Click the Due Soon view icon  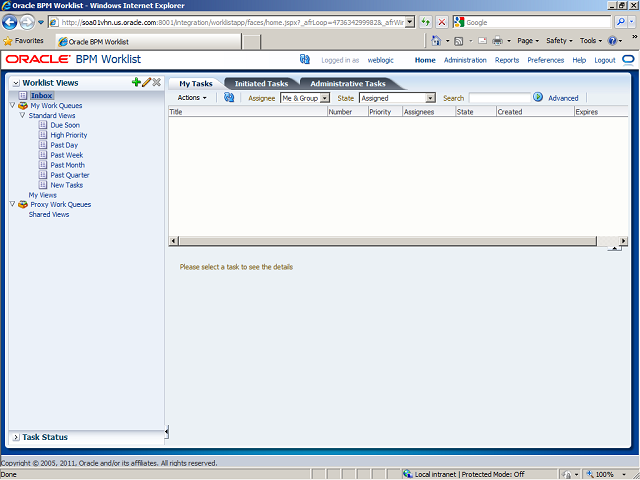pyautogui.click(x=43, y=125)
